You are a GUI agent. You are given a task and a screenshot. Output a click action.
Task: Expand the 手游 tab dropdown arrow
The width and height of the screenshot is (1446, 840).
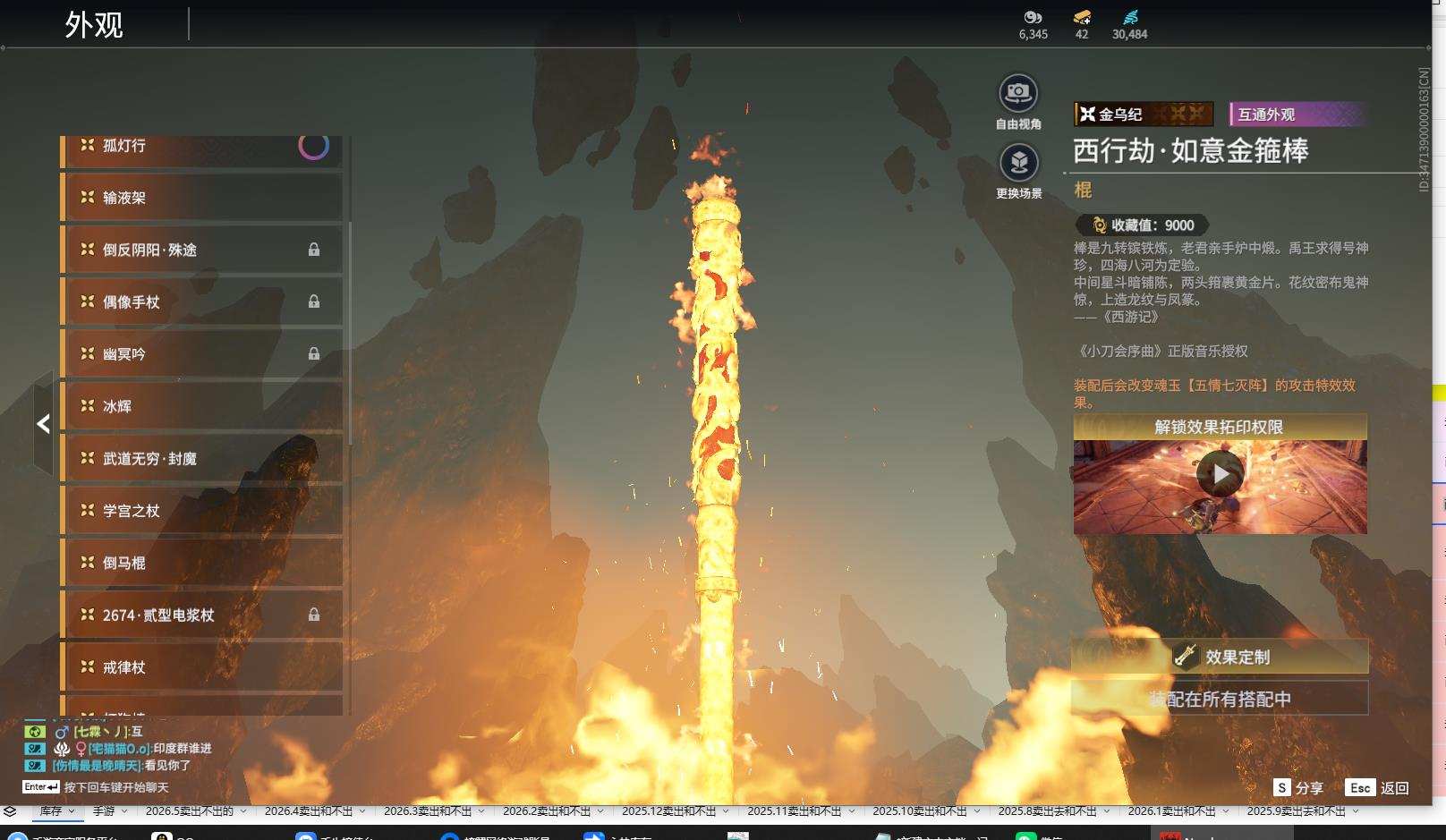124,811
